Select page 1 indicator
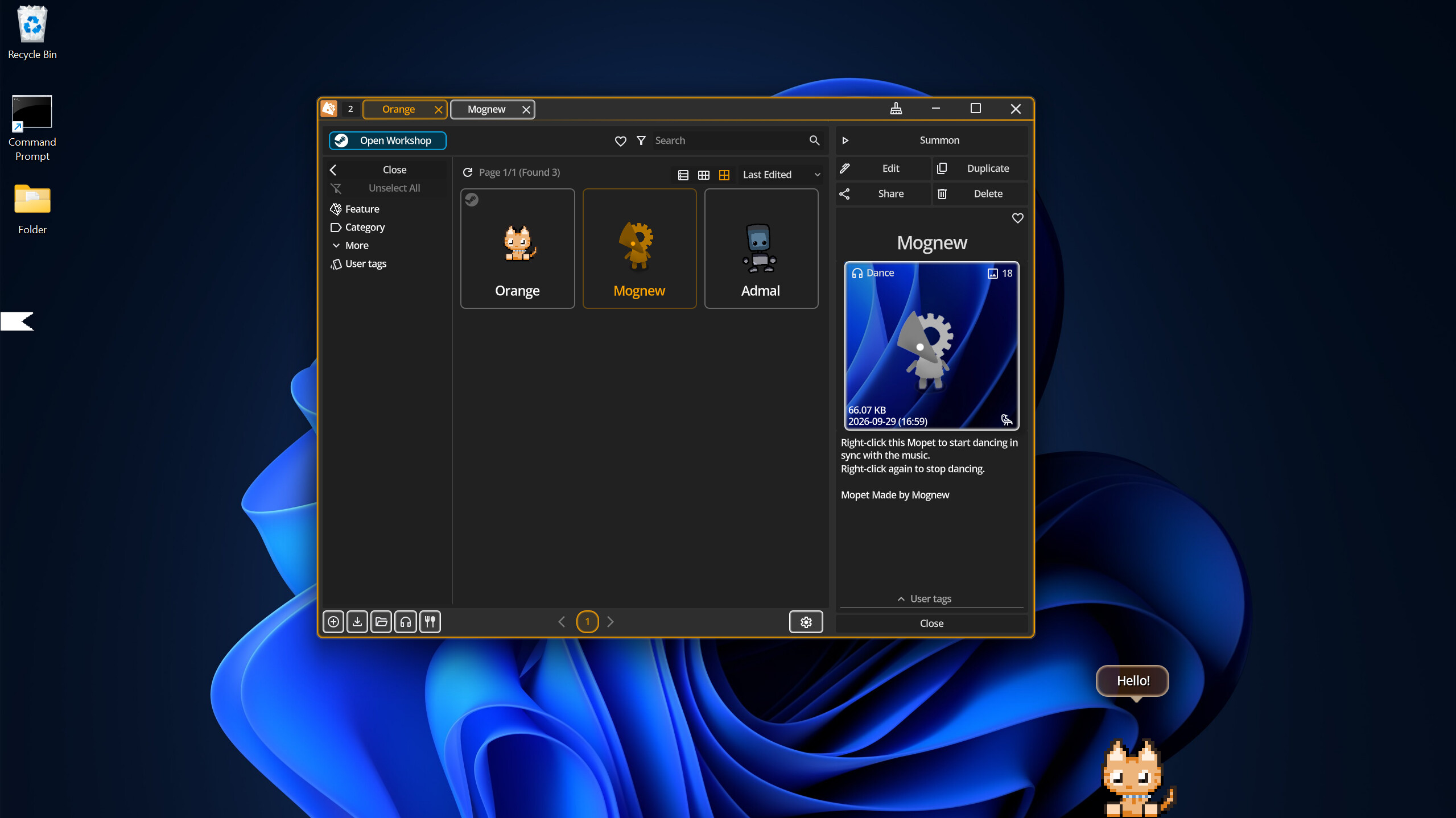The width and height of the screenshot is (1456, 818). (588, 622)
